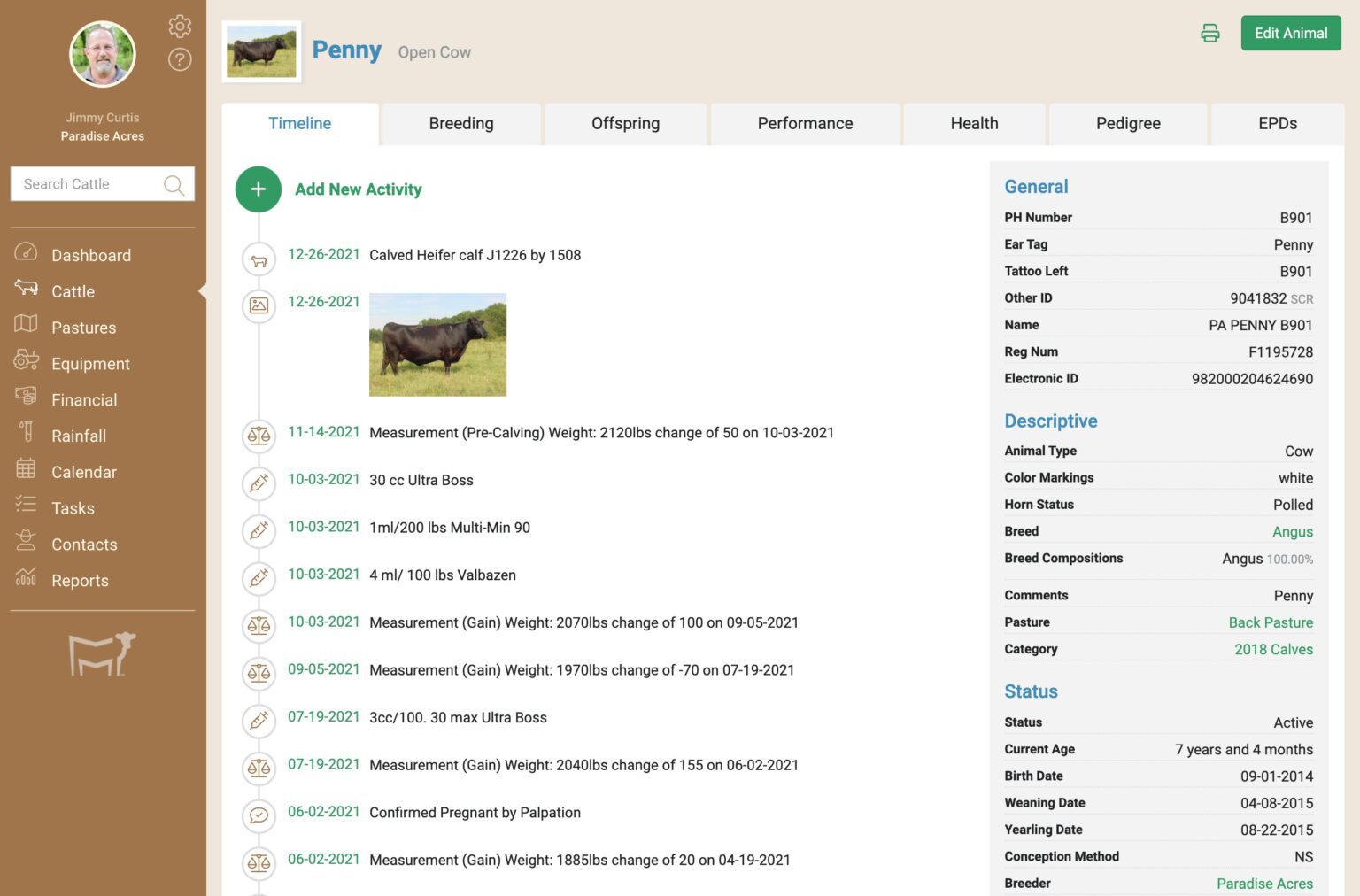Switch to the Breeding tab
This screenshot has width=1360, height=896.
(460, 123)
